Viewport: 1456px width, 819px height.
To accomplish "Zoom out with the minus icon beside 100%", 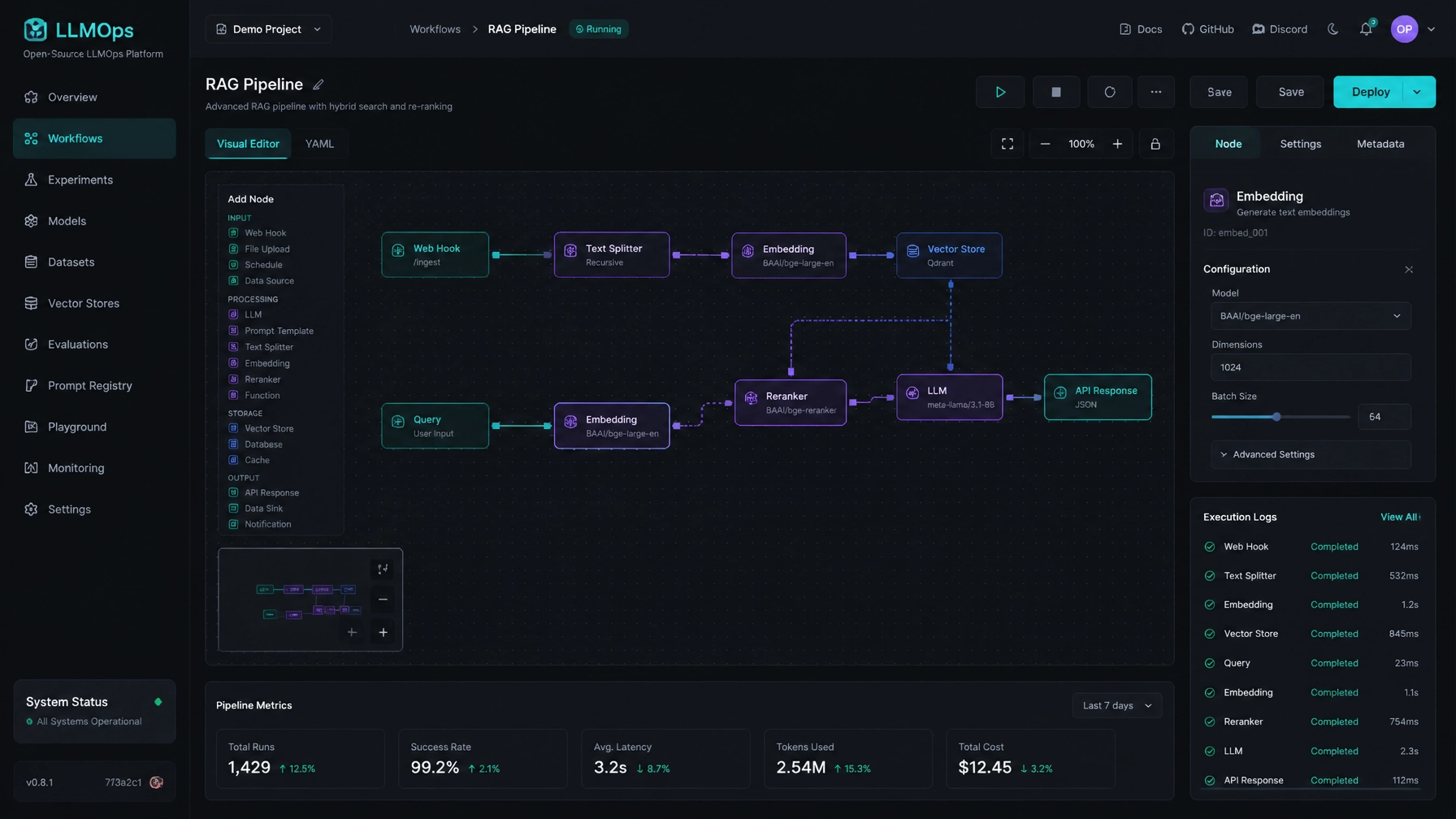I will pyautogui.click(x=1045, y=144).
